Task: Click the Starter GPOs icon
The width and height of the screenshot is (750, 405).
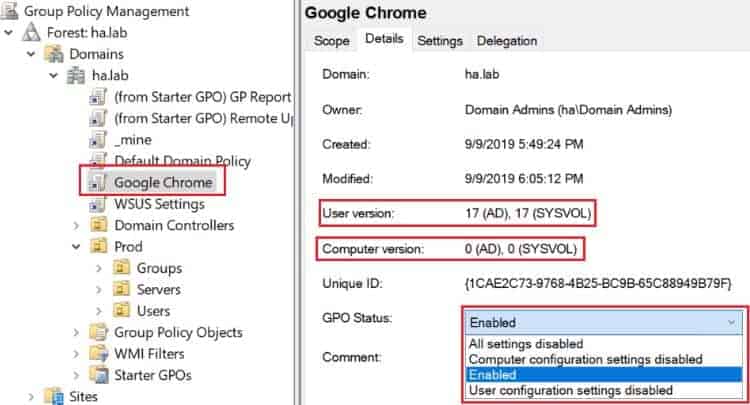Action: (x=99, y=375)
